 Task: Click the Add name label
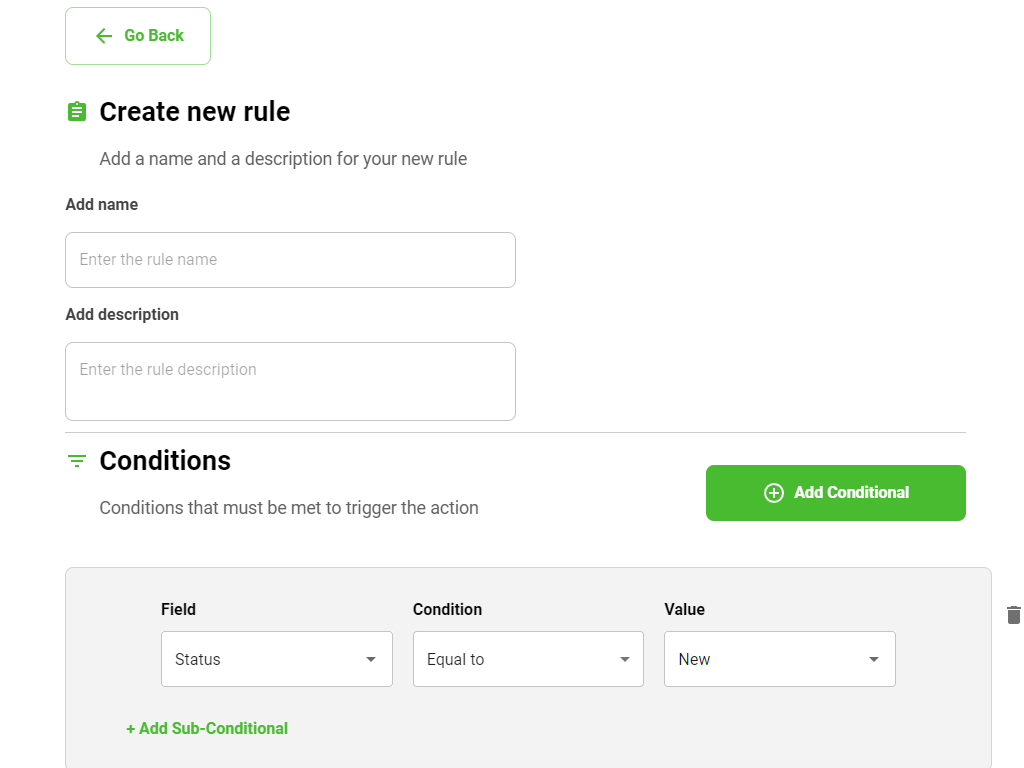101,204
